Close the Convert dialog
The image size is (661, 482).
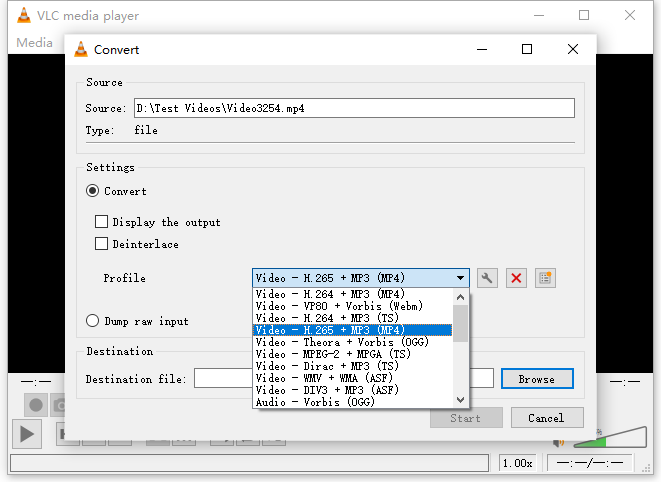572,49
